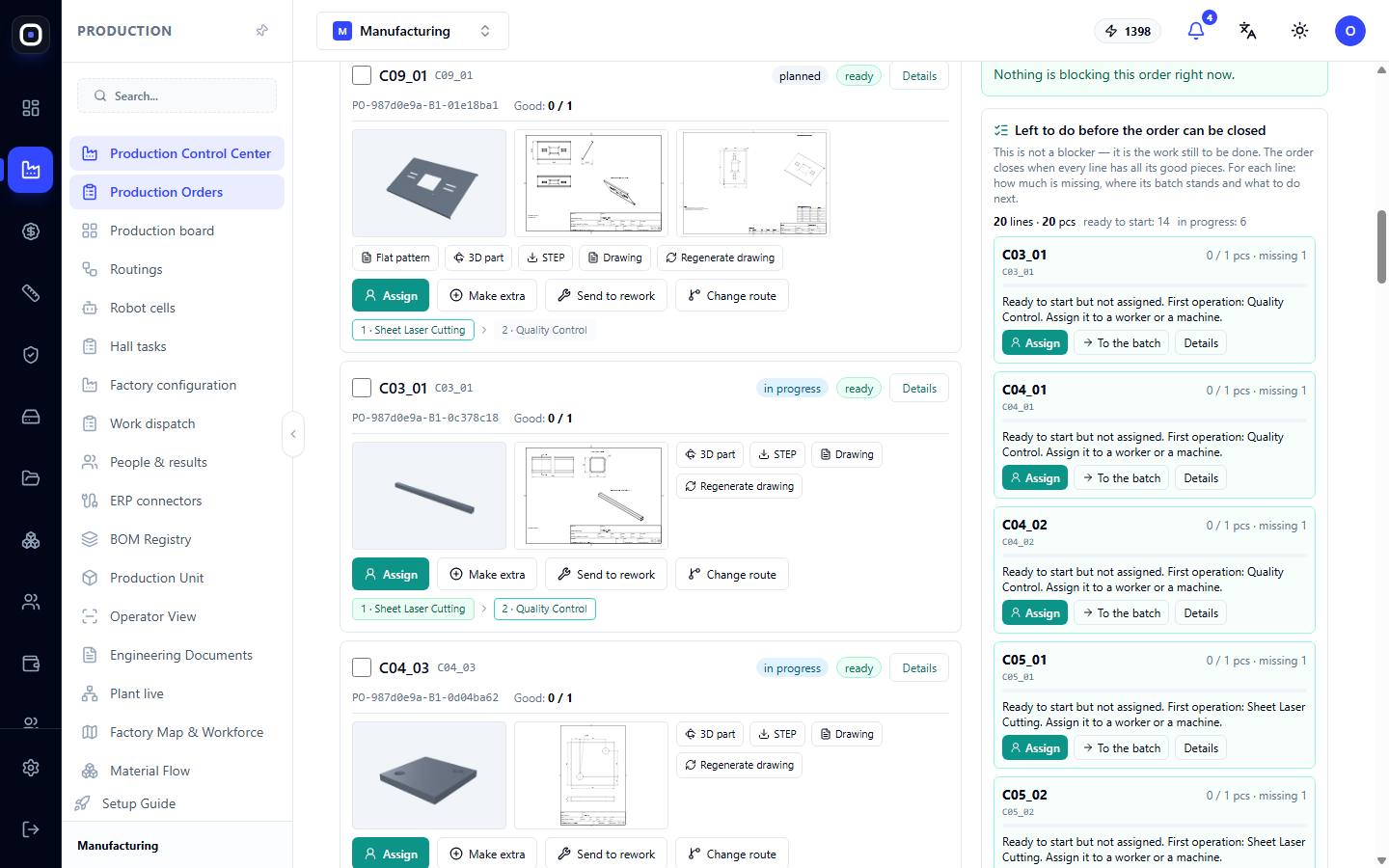
Task: Click the log out icon at rail bottom
Action: click(31, 829)
